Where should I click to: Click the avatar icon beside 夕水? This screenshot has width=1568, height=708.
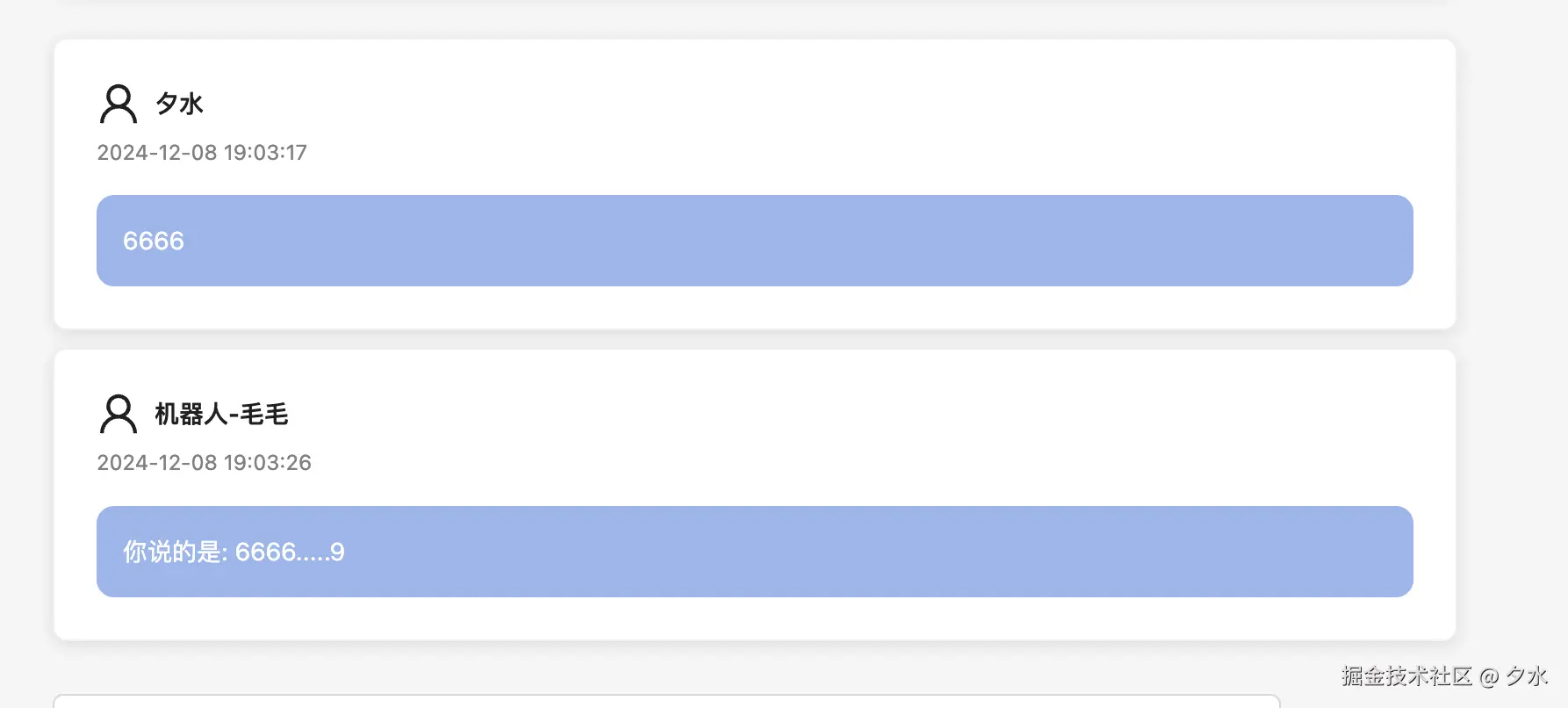pyautogui.click(x=119, y=104)
